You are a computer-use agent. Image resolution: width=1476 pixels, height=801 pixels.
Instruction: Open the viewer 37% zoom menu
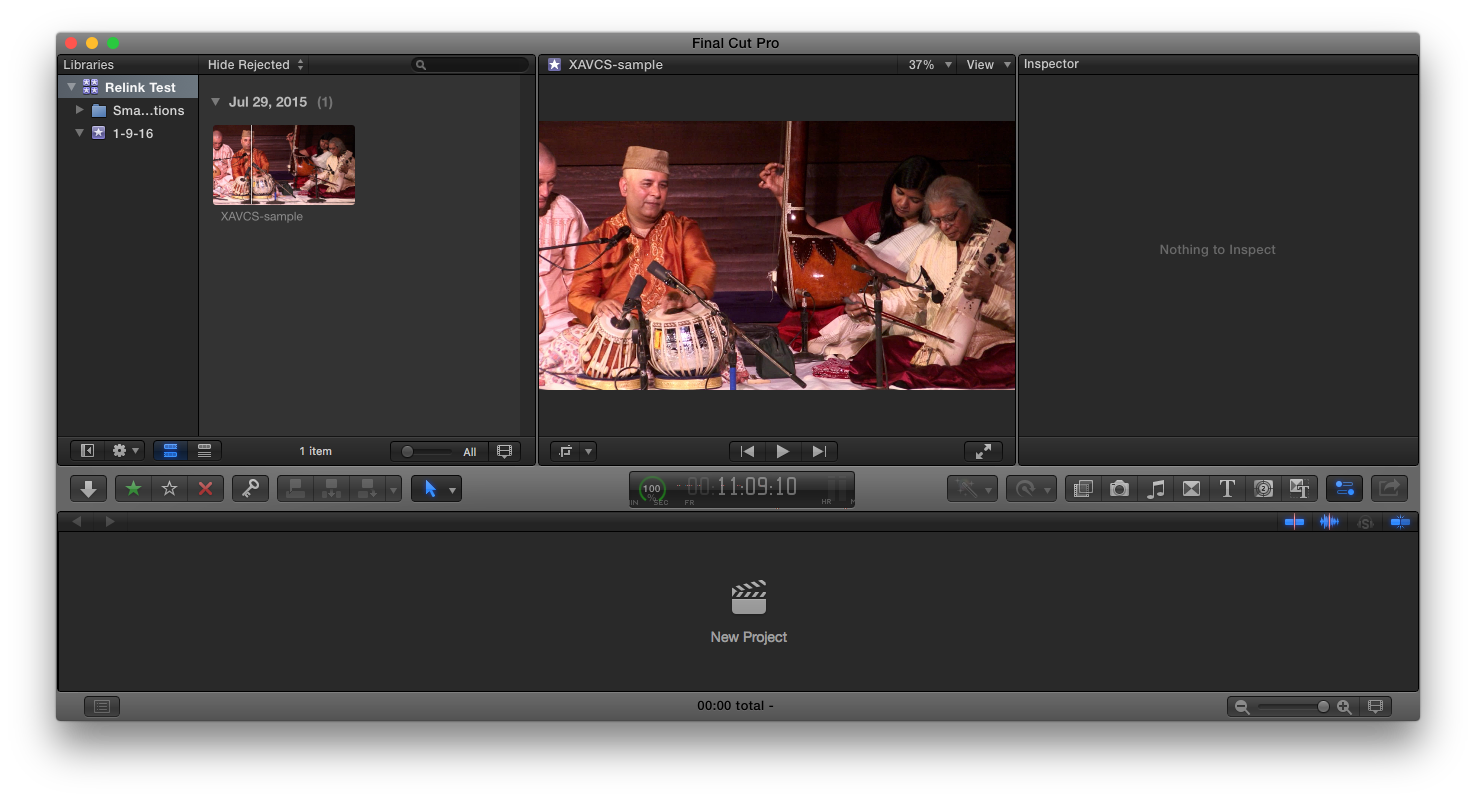(929, 64)
